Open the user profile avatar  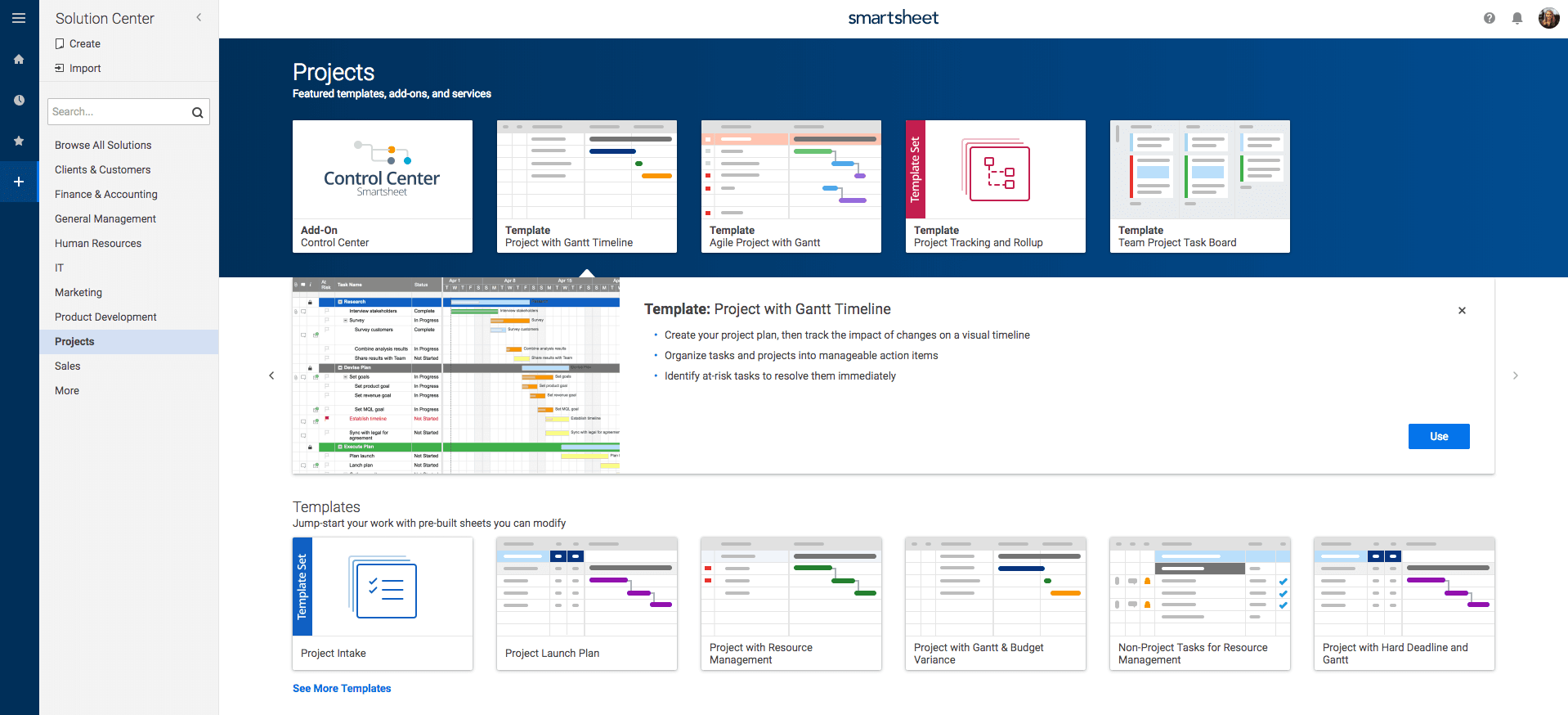click(1548, 18)
